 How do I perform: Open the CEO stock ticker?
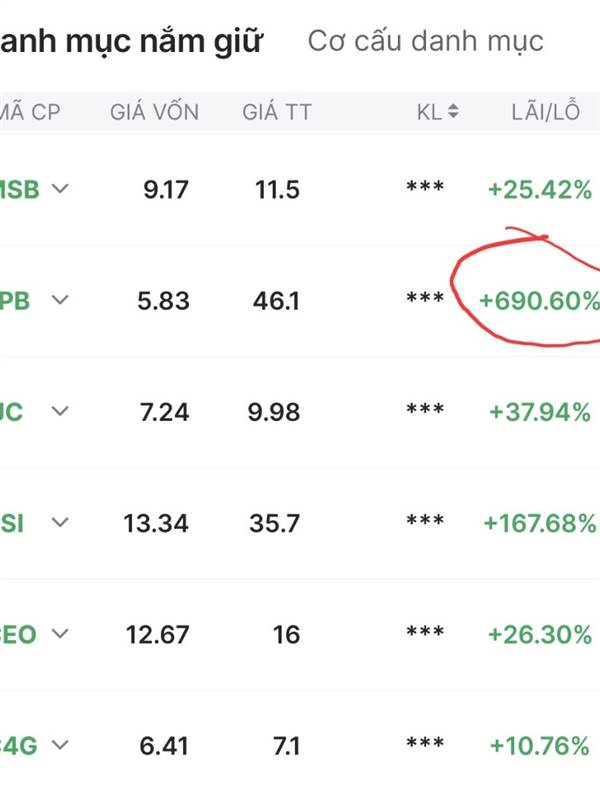pyautogui.click(x=18, y=634)
